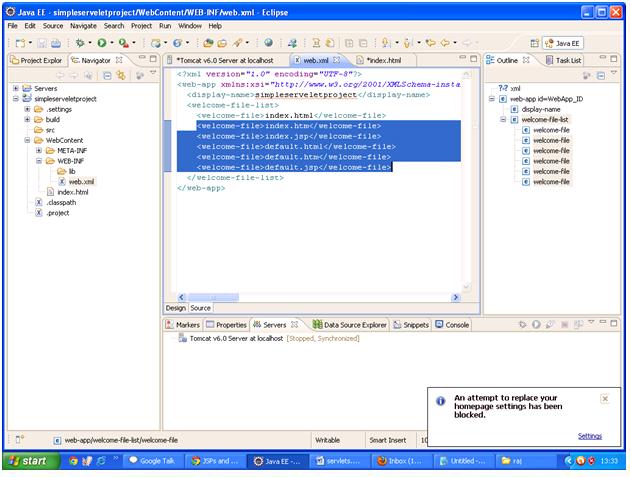
Task: Click start server icon in Servers view toolbar
Action: click(x=536, y=324)
